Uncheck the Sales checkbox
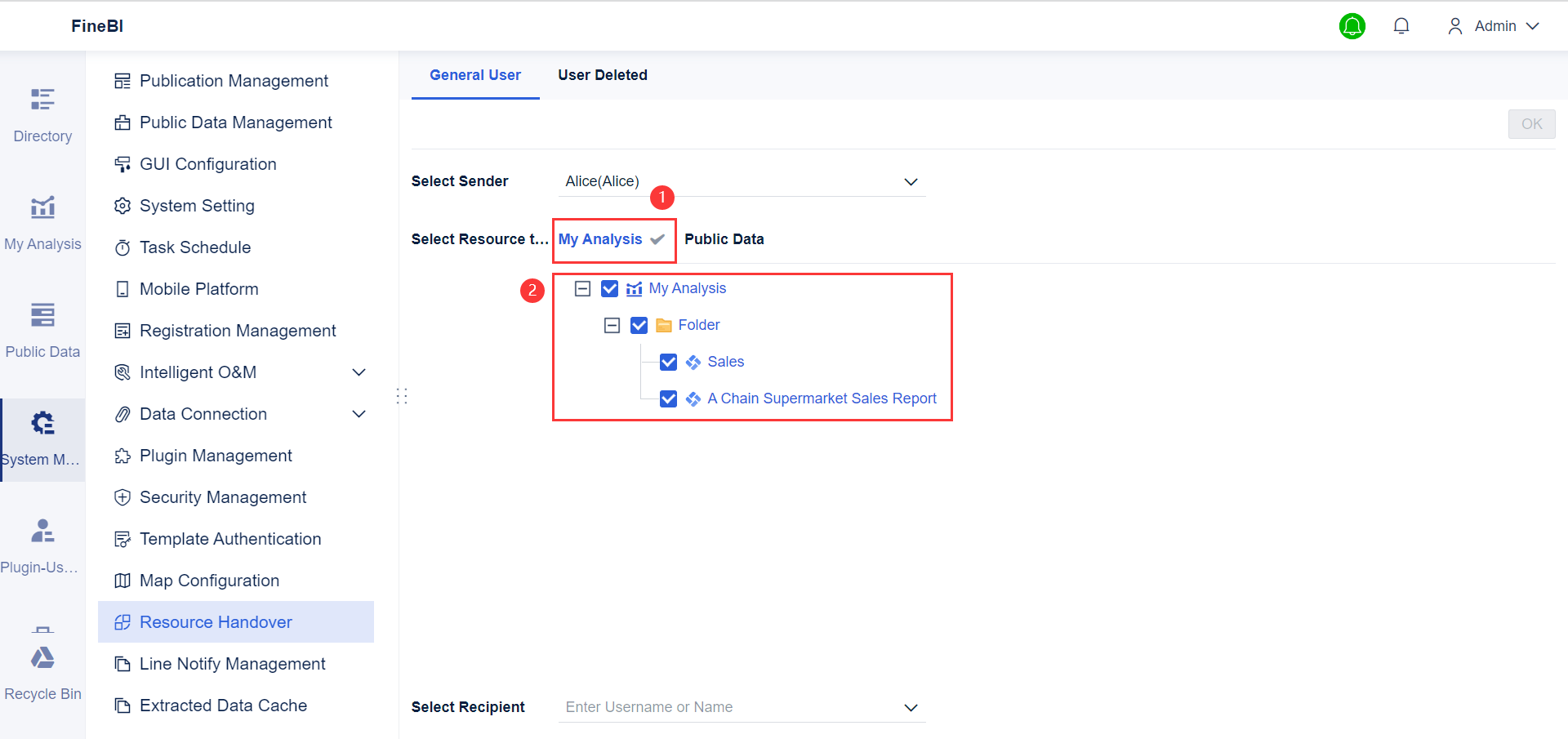 tap(668, 362)
